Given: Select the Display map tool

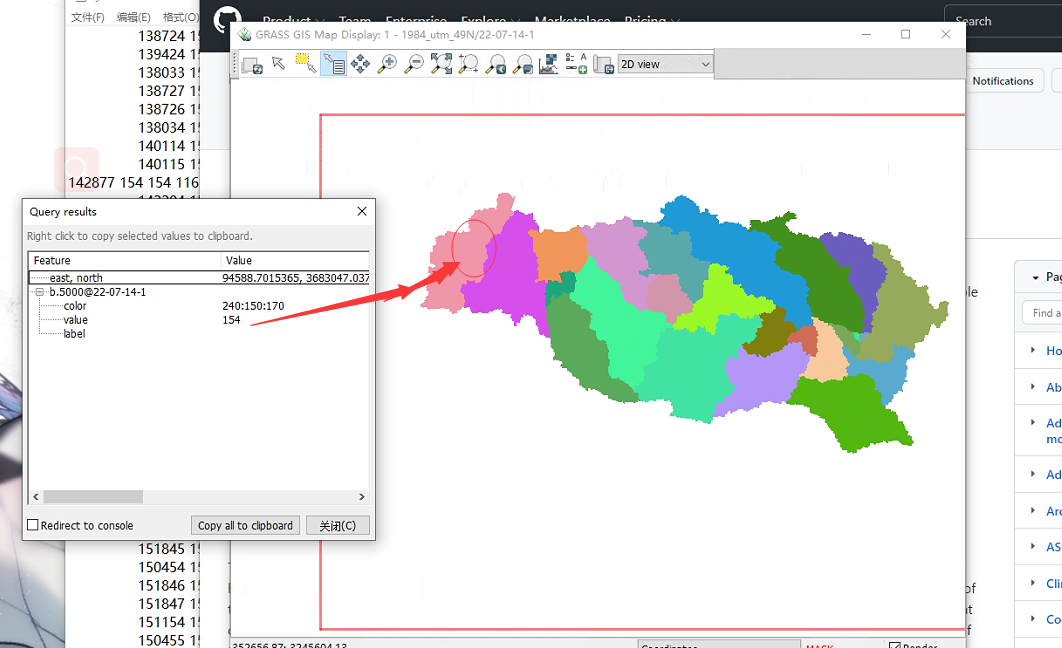Looking at the screenshot, I should point(252,63).
